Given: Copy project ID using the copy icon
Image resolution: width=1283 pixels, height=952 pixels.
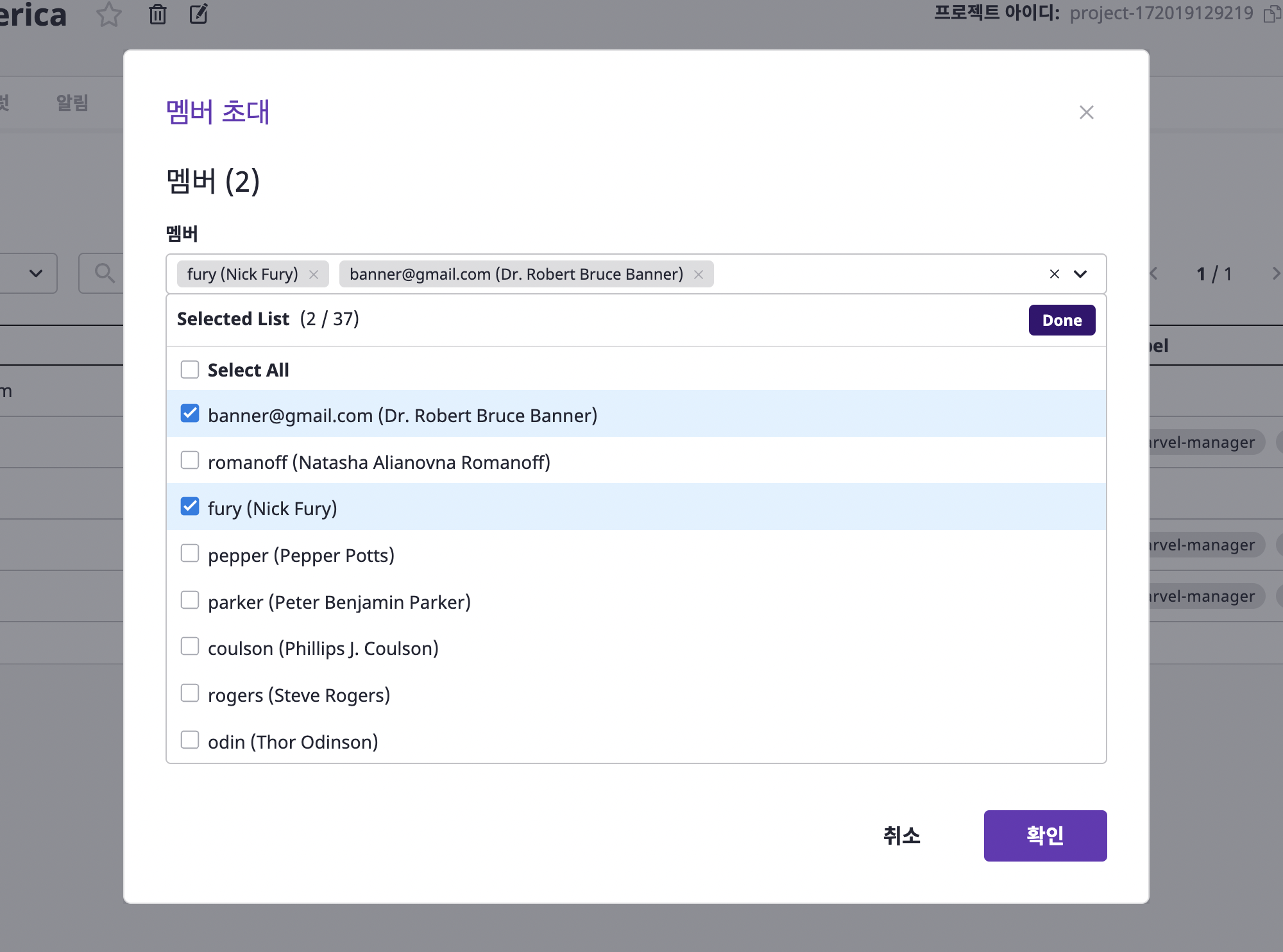Looking at the screenshot, I should click(x=1271, y=13).
